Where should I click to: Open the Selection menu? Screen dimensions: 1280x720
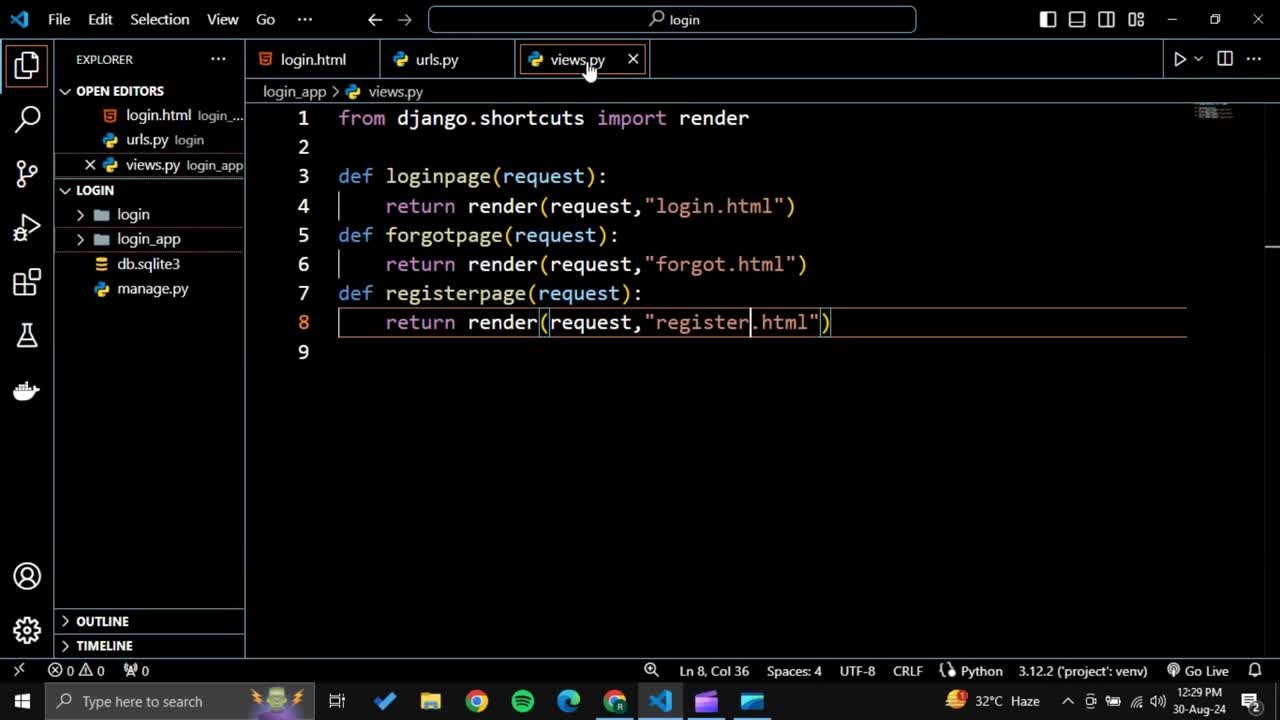coord(159,19)
